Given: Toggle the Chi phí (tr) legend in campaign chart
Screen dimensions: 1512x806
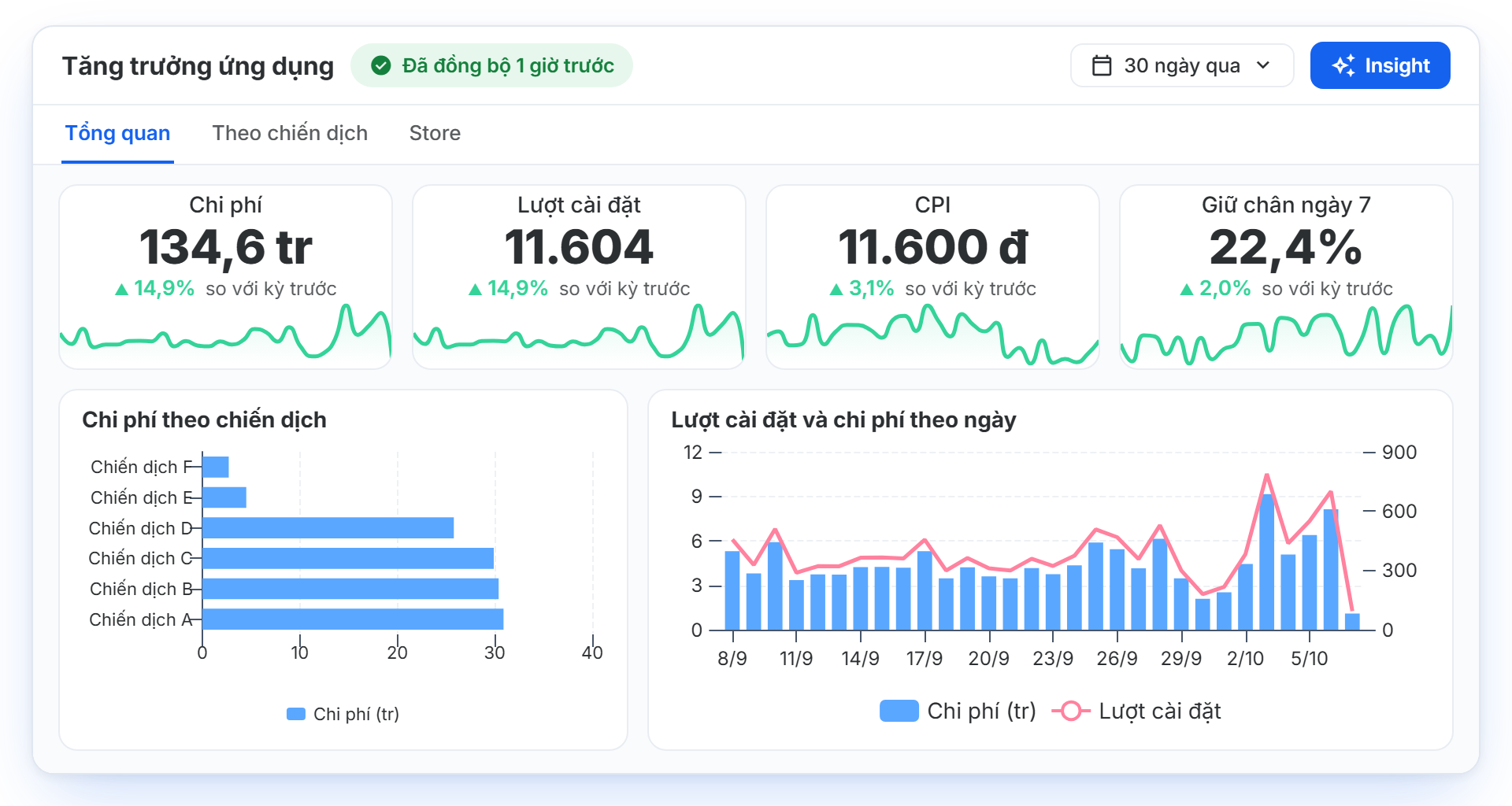Looking at the screenshot, I should [x=343, y=714].
